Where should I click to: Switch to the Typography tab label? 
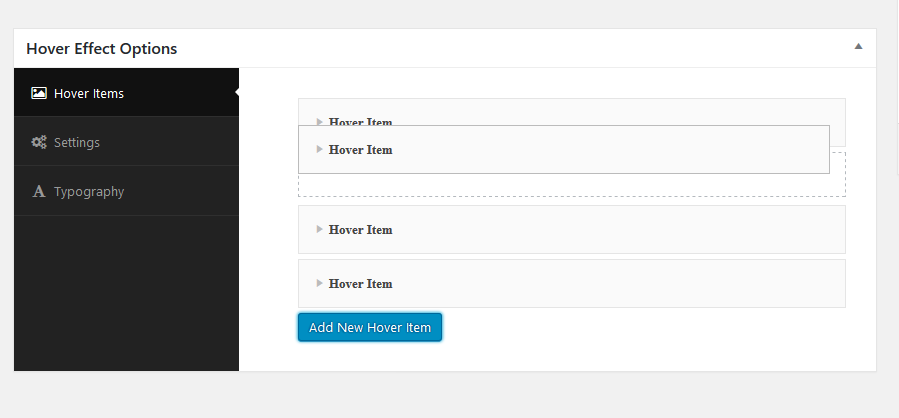(x=89, y=192)
